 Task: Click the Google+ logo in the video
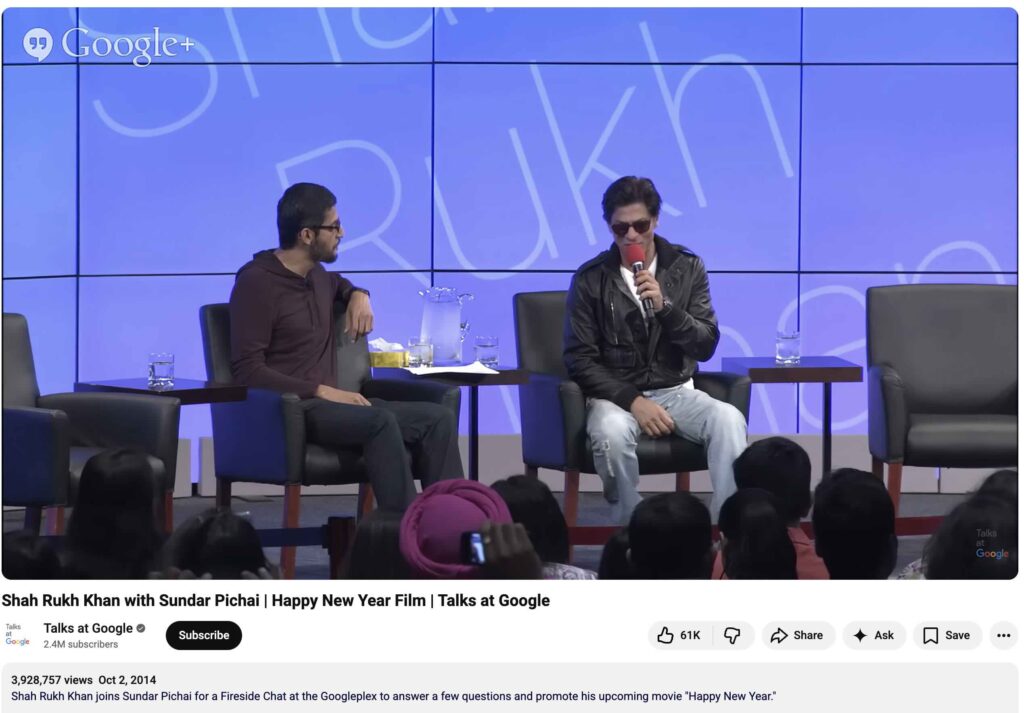108,45
